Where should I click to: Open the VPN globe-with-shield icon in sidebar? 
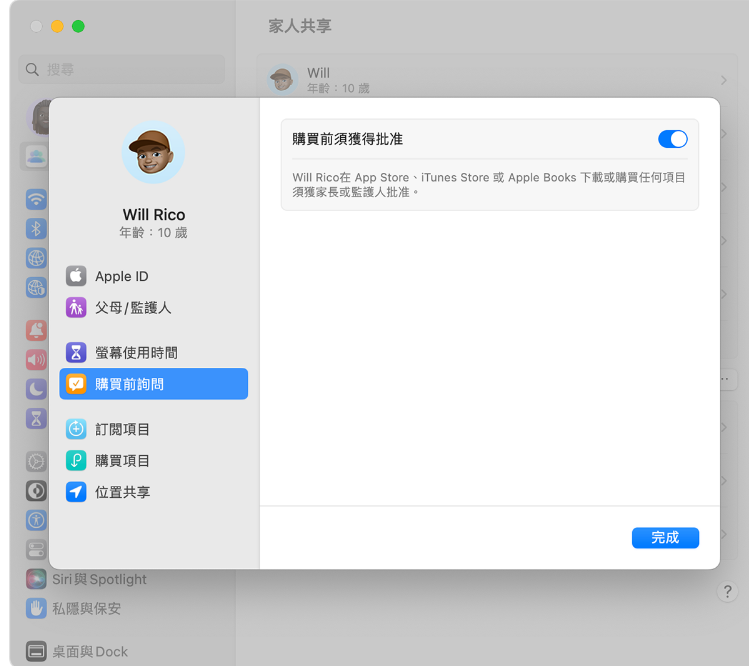[36, 288]
